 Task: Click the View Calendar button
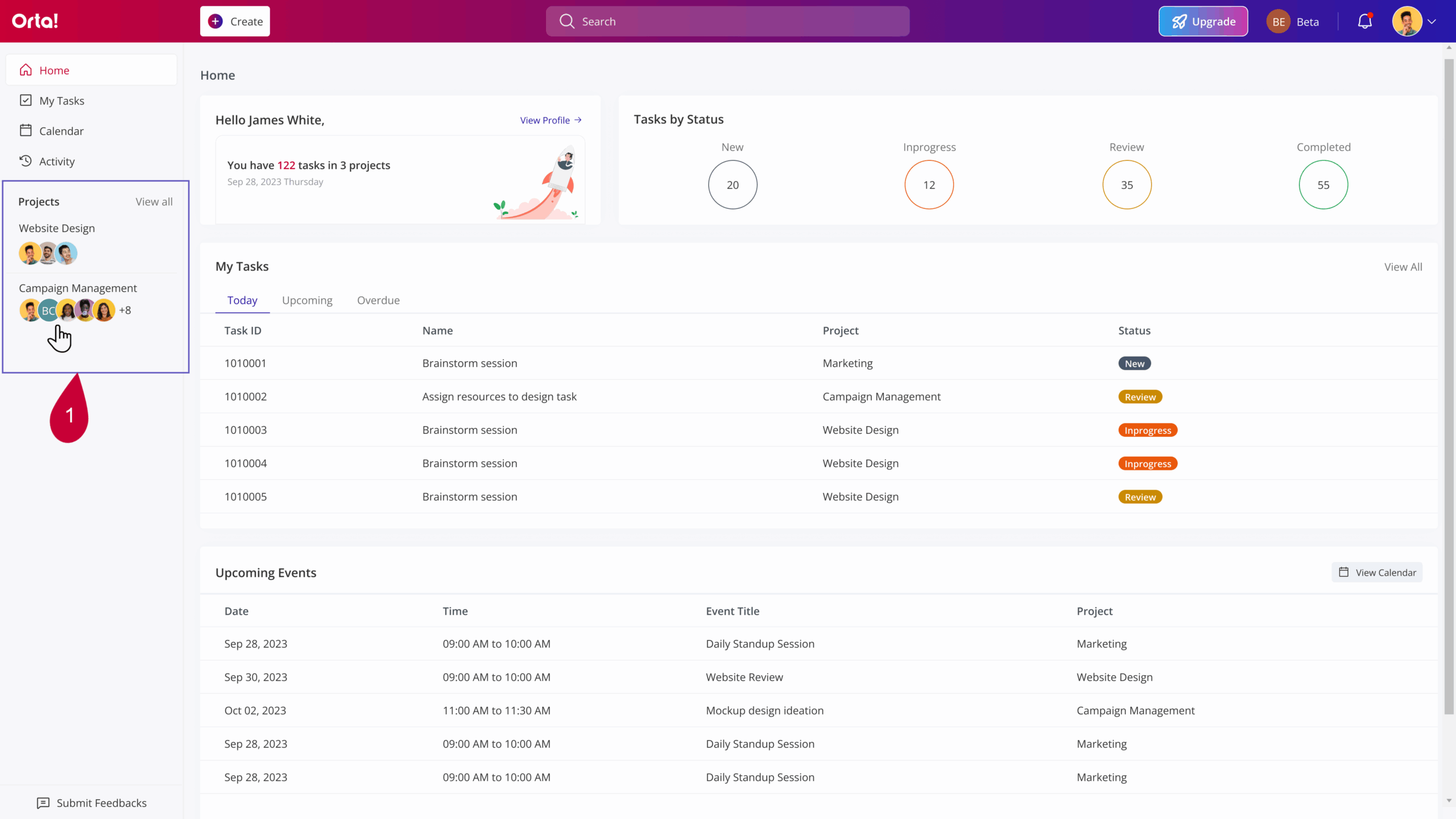click(1377, 572)
